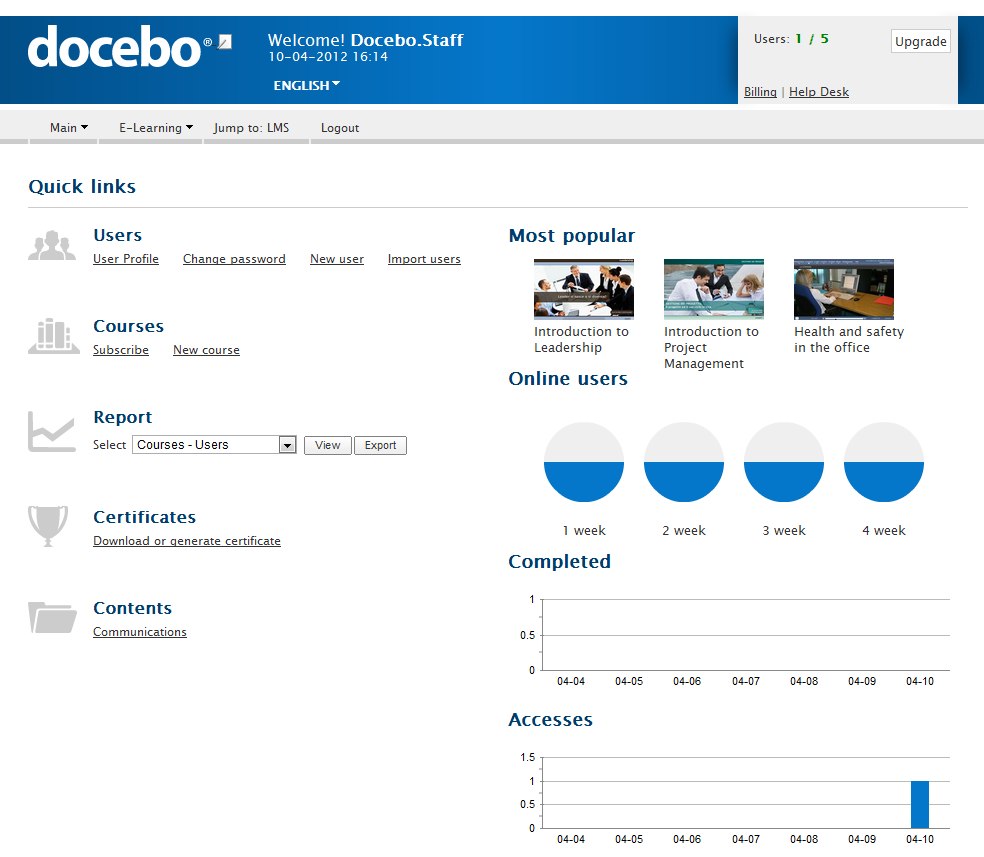Open the ENGLISH language dropdown
The height and width of the screenshot is (857, 984).
click(306, 85)
